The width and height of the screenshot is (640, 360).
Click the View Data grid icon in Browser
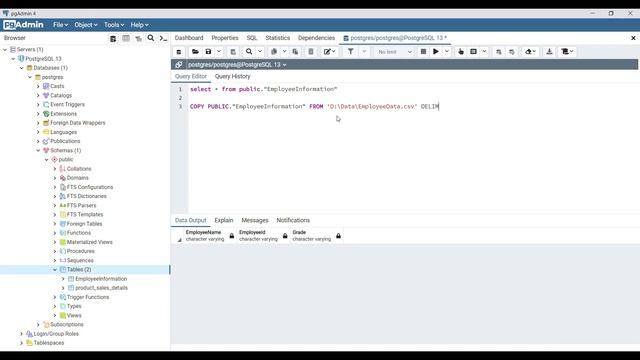[126, 38]
